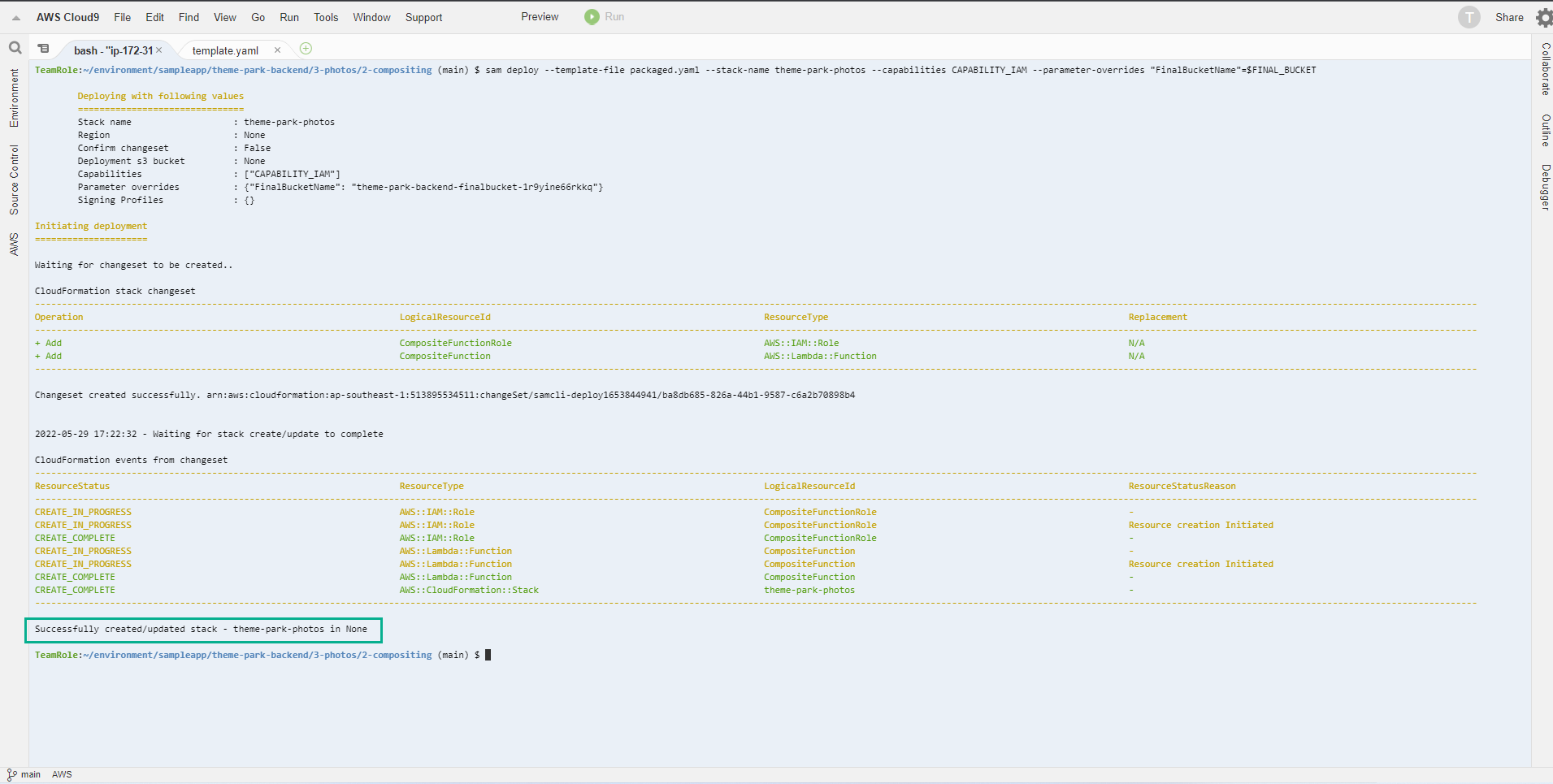
Task: Click 'AWS::CloudFormation::Stack' resource type
Action: 469,590
